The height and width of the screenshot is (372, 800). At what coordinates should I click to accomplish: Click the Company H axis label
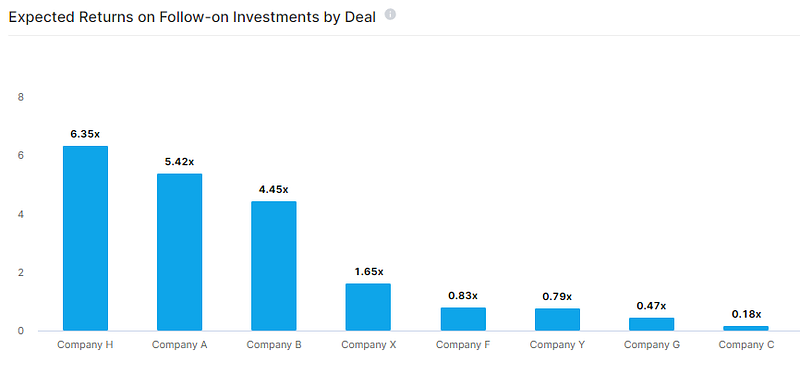coord(85,345)
